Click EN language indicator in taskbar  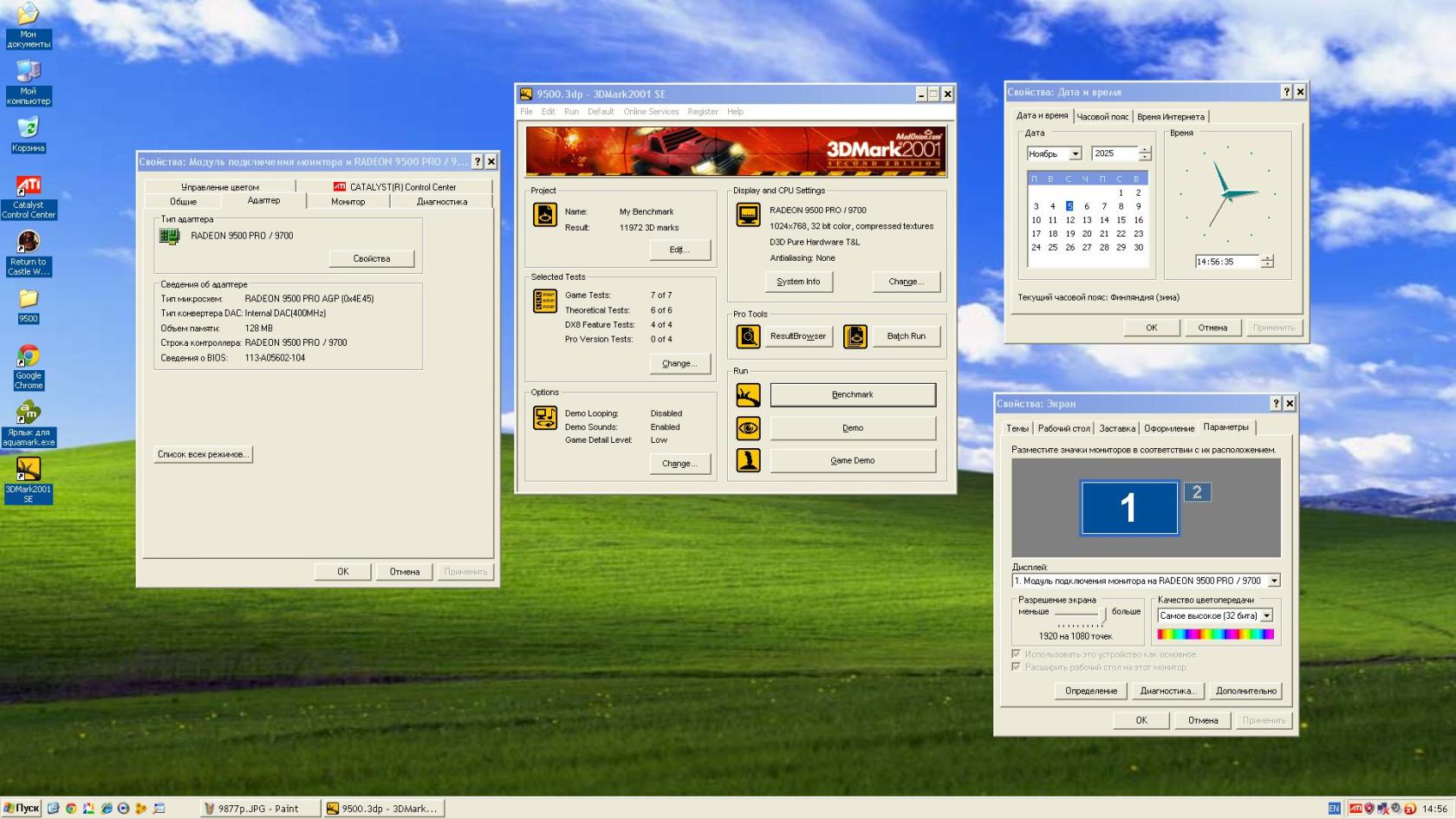pyautogui.click(x=1334, y=809)
